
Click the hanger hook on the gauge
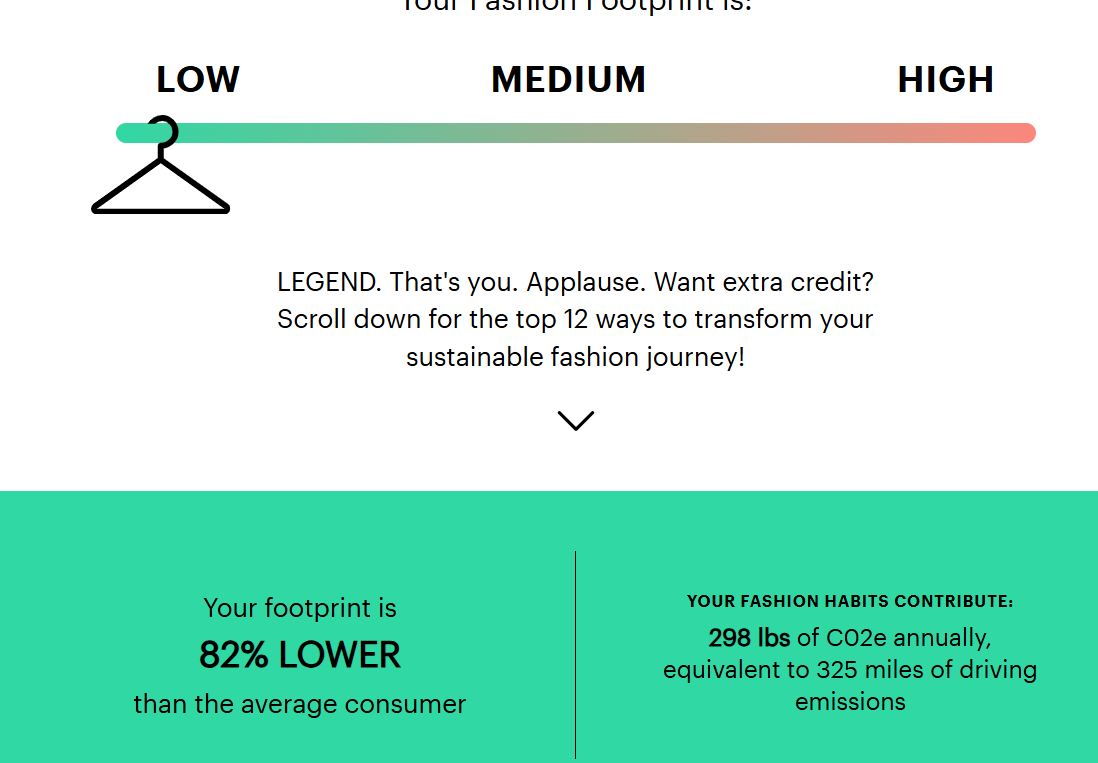(163, 131)
